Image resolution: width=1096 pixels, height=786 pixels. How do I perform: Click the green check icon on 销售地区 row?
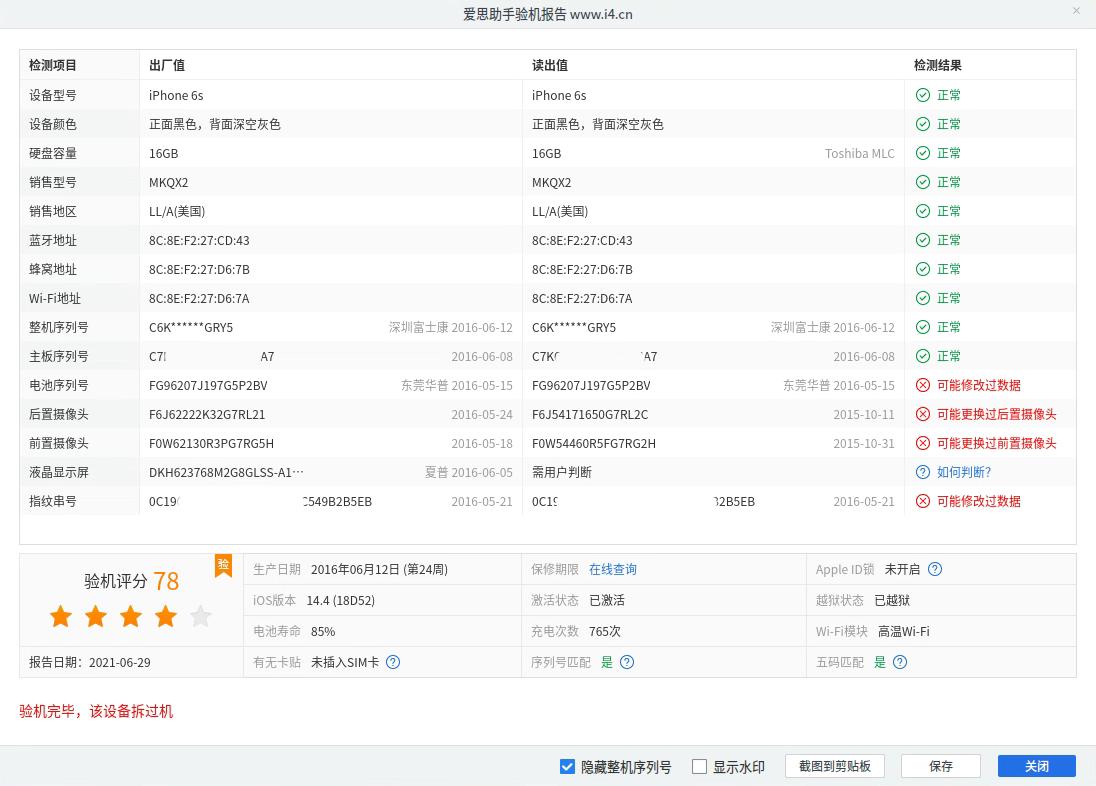(922, 211)
